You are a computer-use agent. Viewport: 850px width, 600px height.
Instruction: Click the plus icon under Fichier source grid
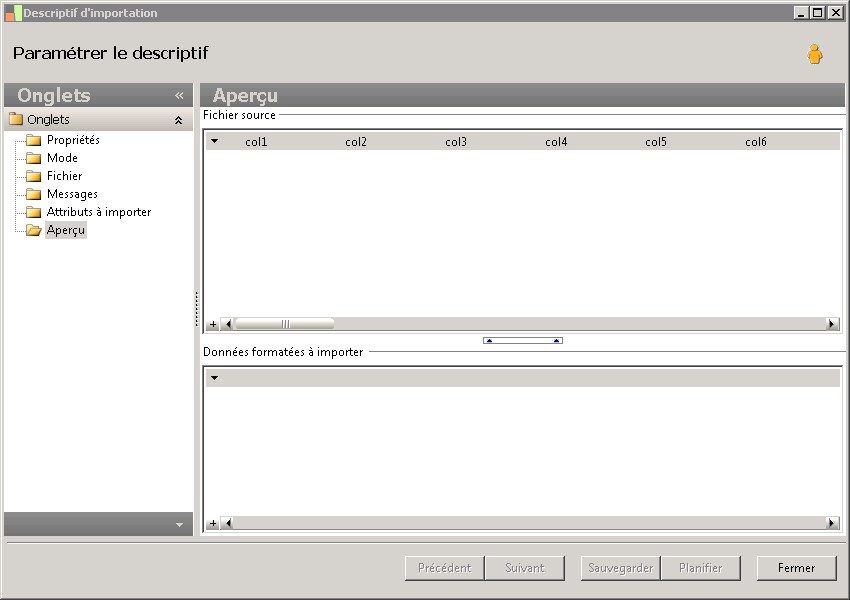point(213,324)
